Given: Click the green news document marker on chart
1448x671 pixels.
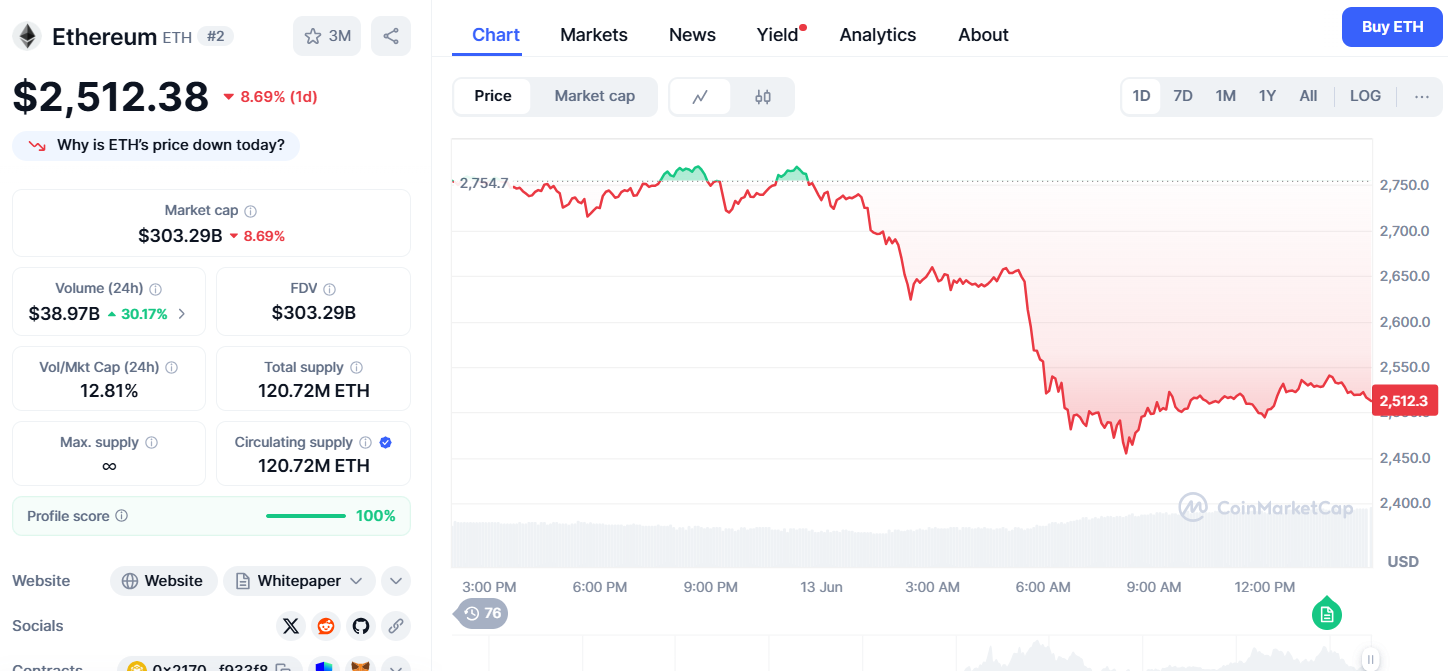Looking at the screenshot, I should tap(1326, 614).
